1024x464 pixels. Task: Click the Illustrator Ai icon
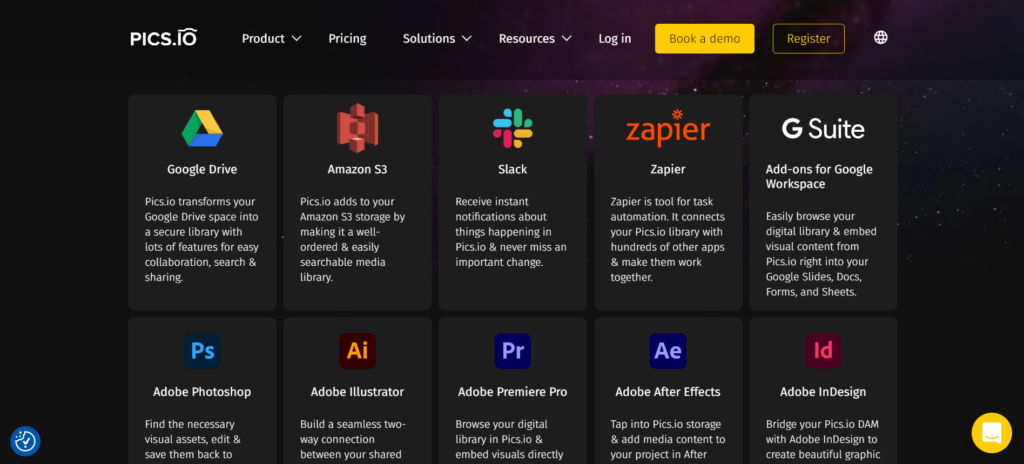357,351
